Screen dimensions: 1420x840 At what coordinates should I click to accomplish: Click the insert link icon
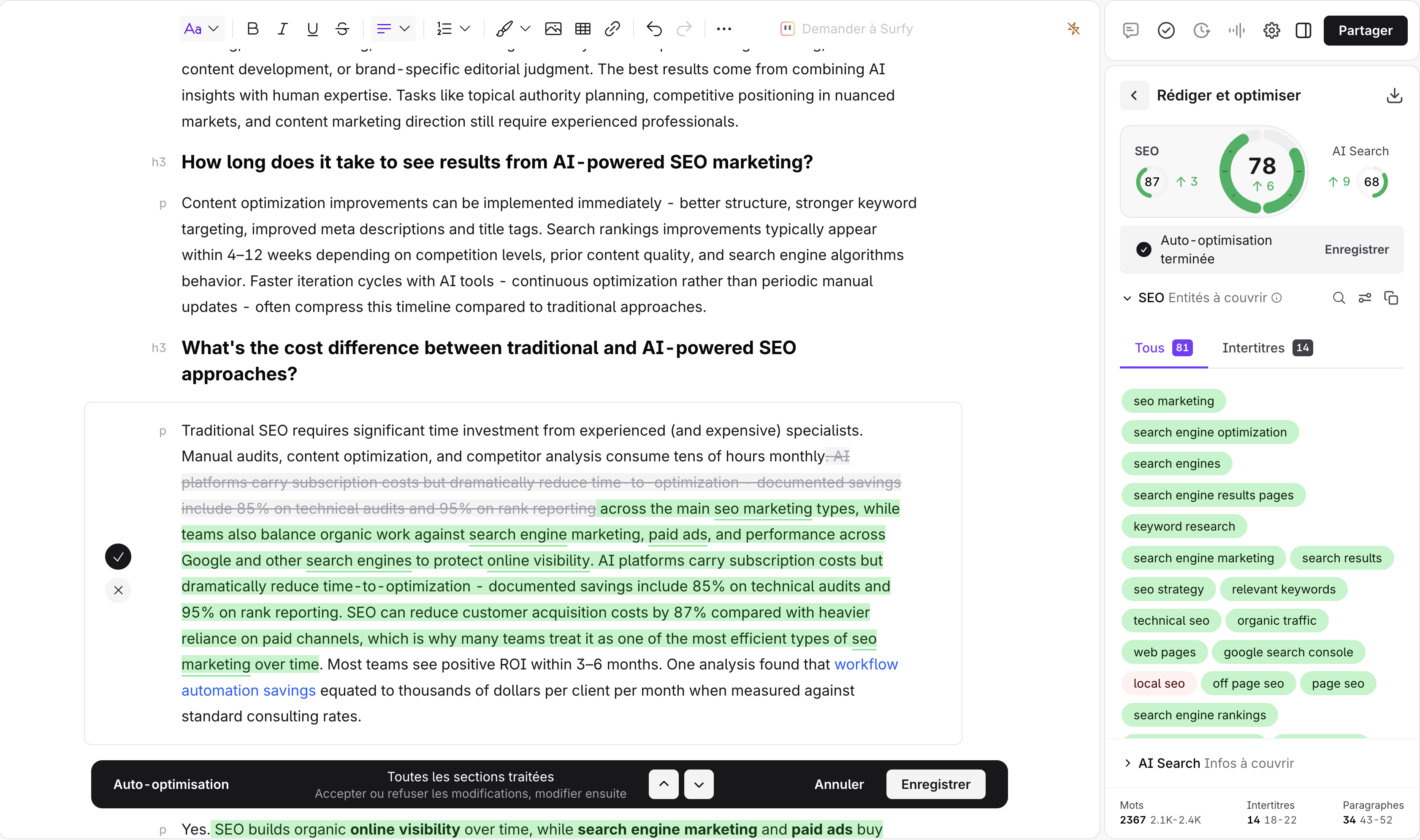pyautogui.click(x=612, y=29)
